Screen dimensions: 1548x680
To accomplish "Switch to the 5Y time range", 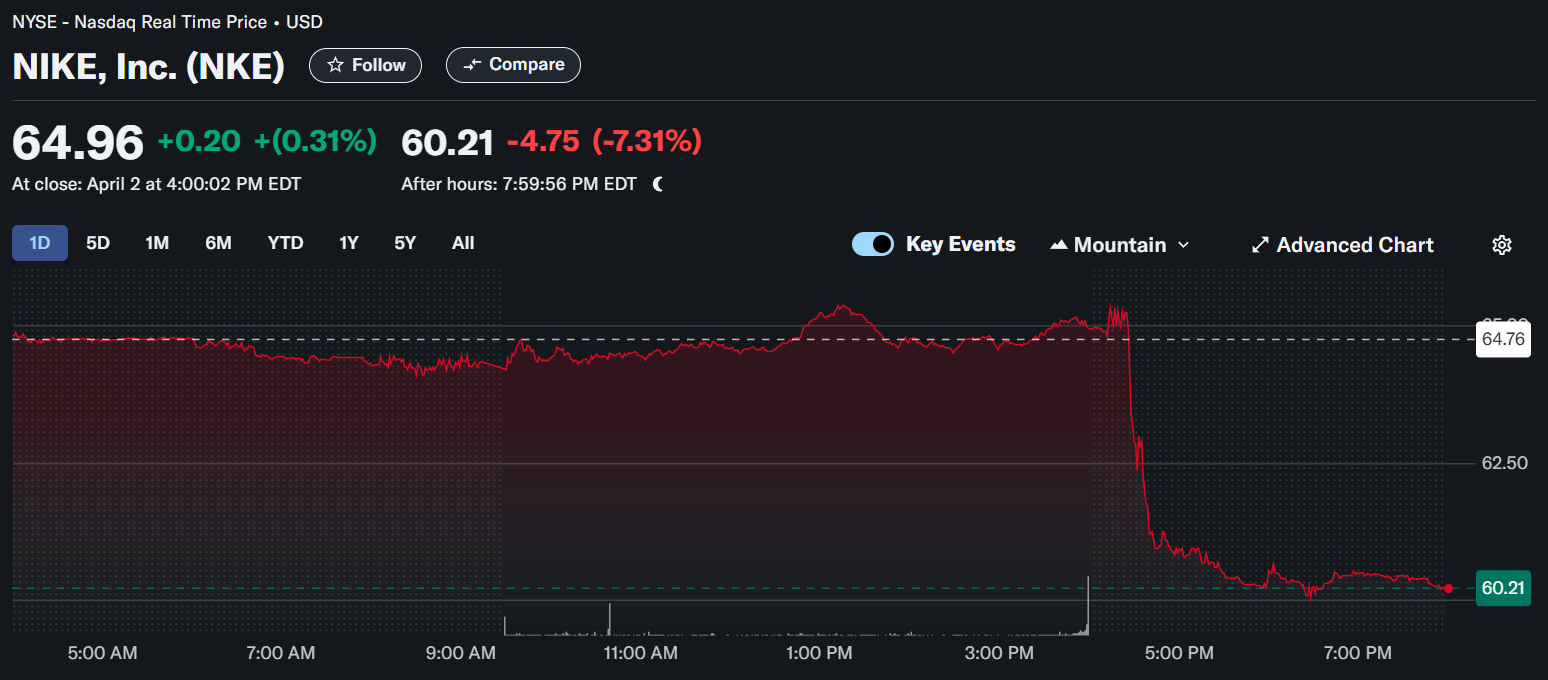I will click(405, 243).
